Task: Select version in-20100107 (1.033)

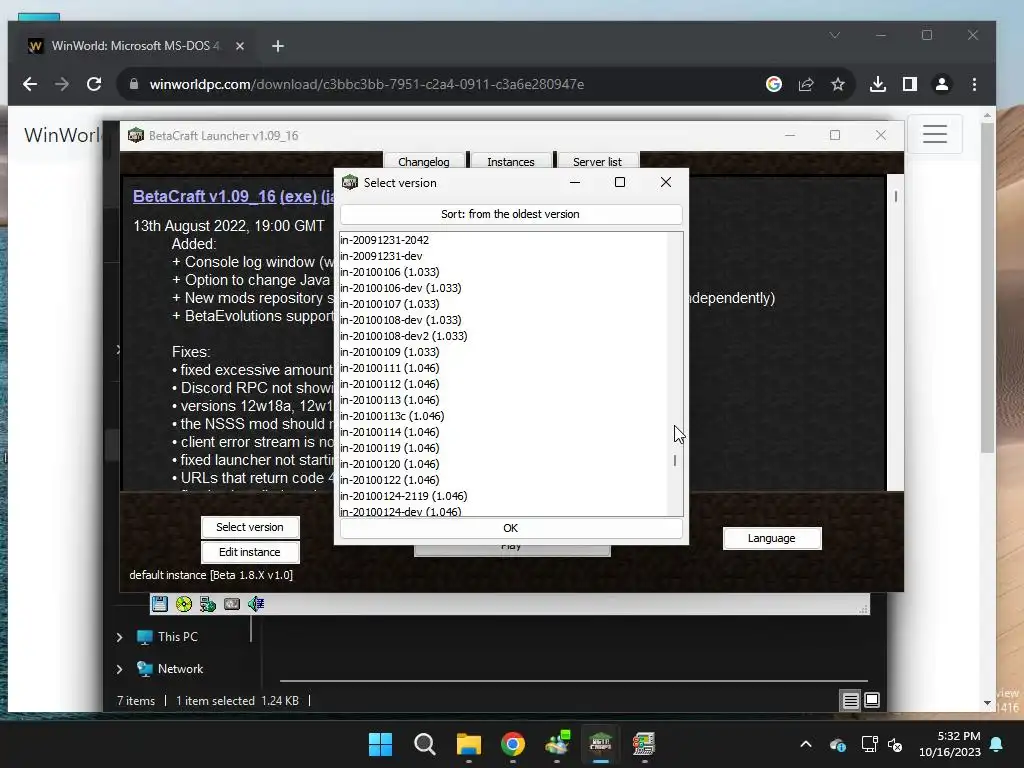Action: pos(503,304)
